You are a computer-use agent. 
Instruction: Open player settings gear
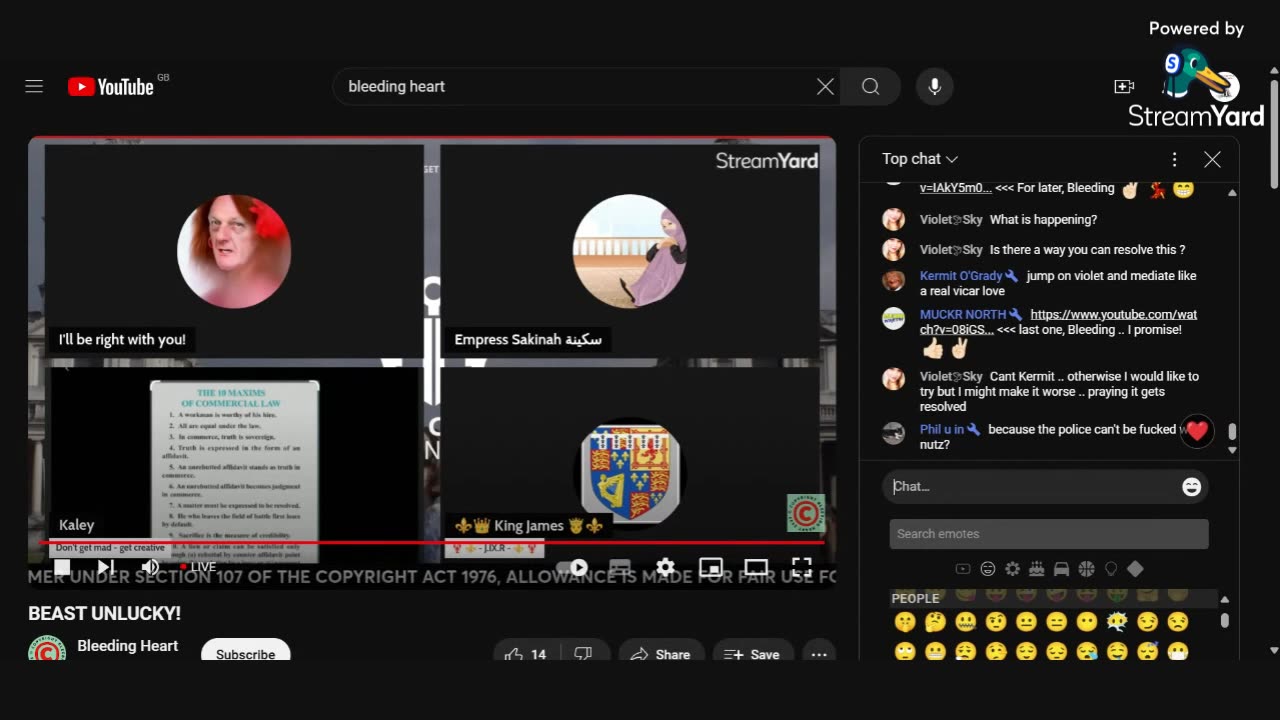(x=665, y=567)
